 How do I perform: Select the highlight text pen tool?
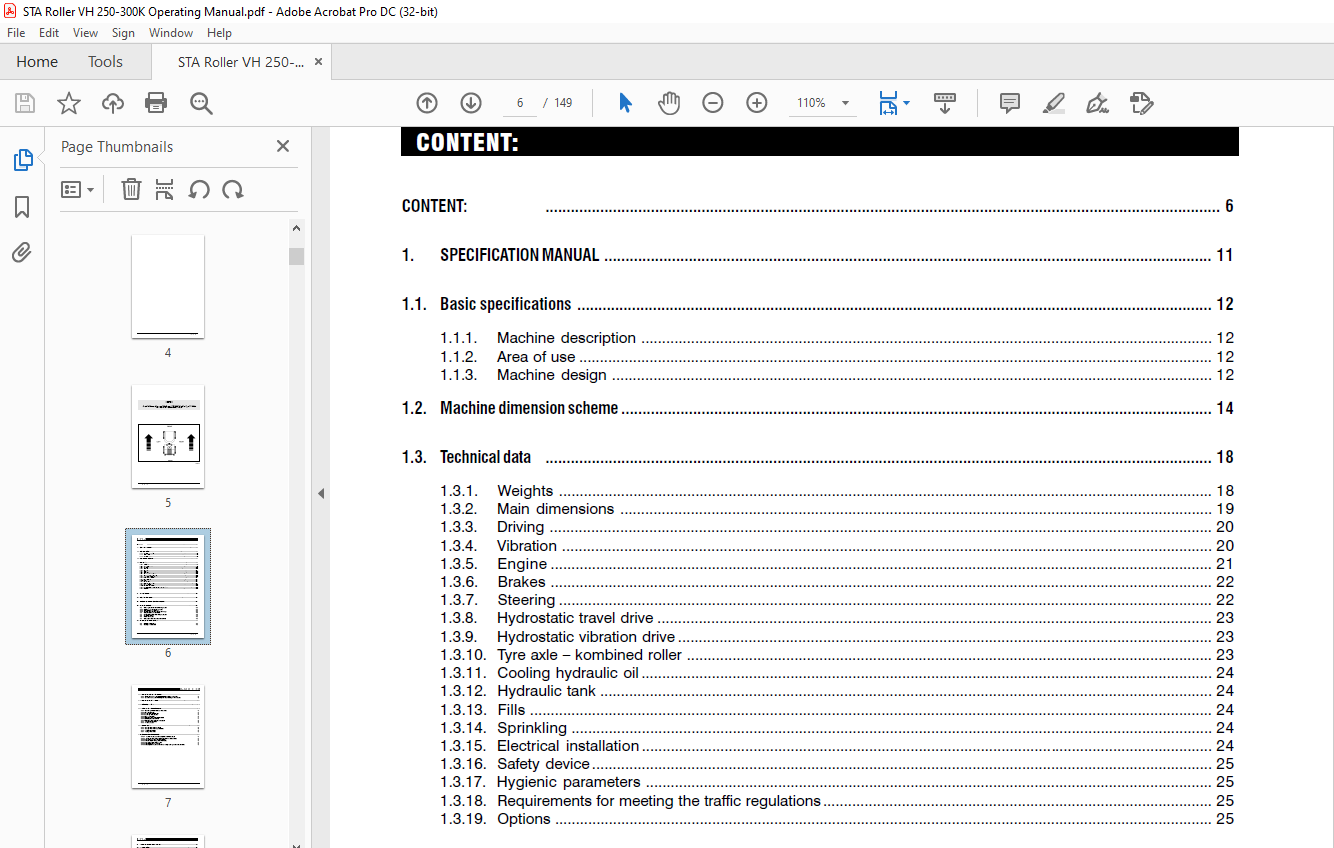pyautogui.click(x=1054, y=103)
